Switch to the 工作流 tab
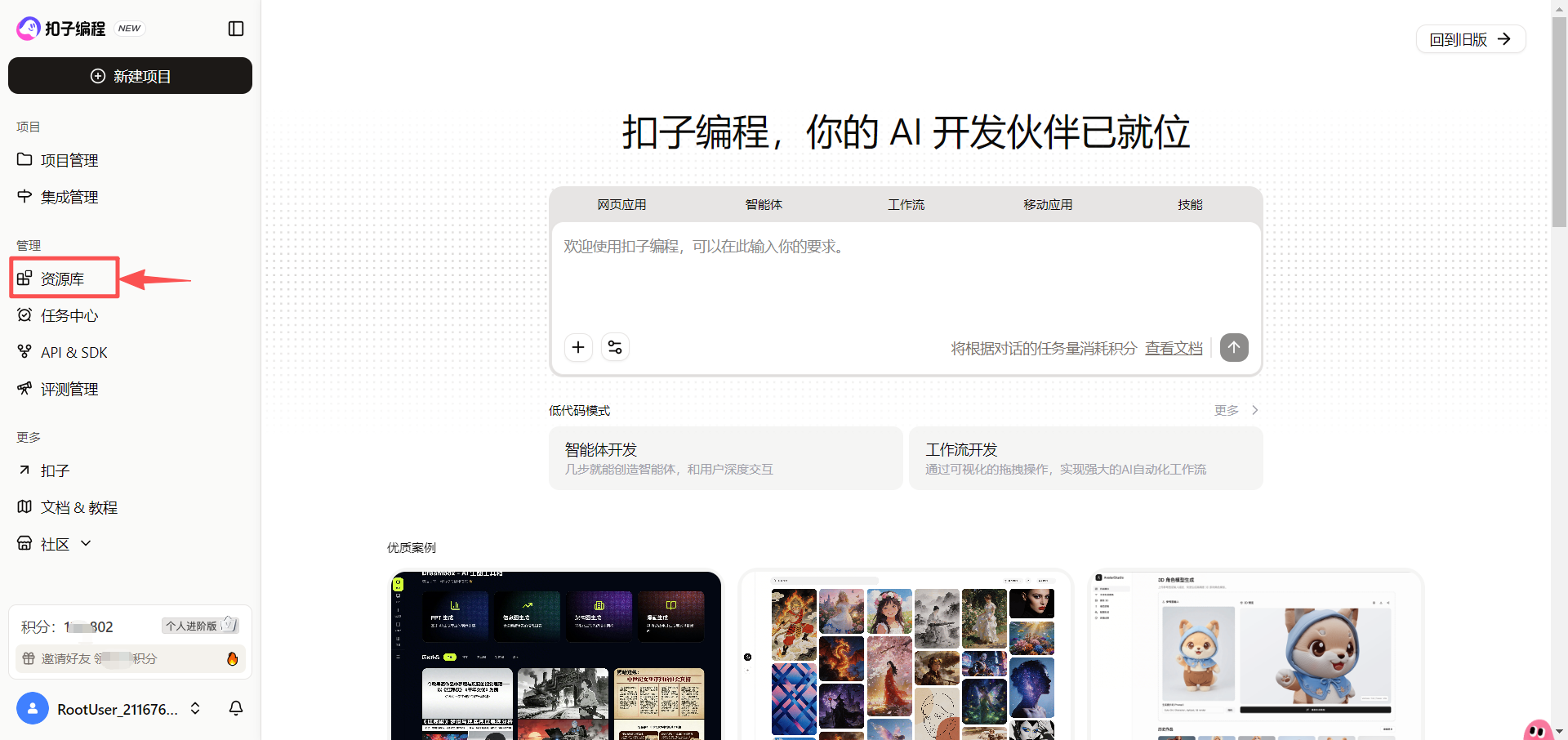 (x=906, y=204)
